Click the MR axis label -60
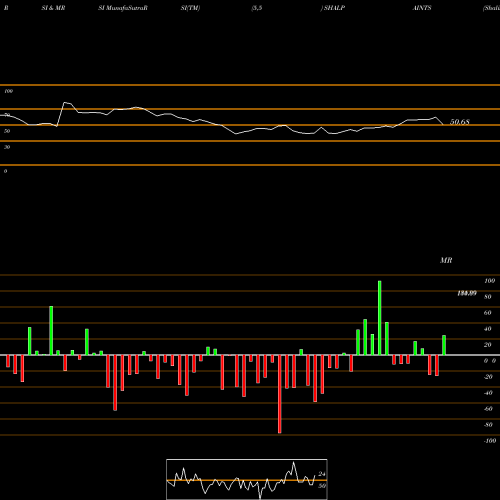 (x=488, y=409)
